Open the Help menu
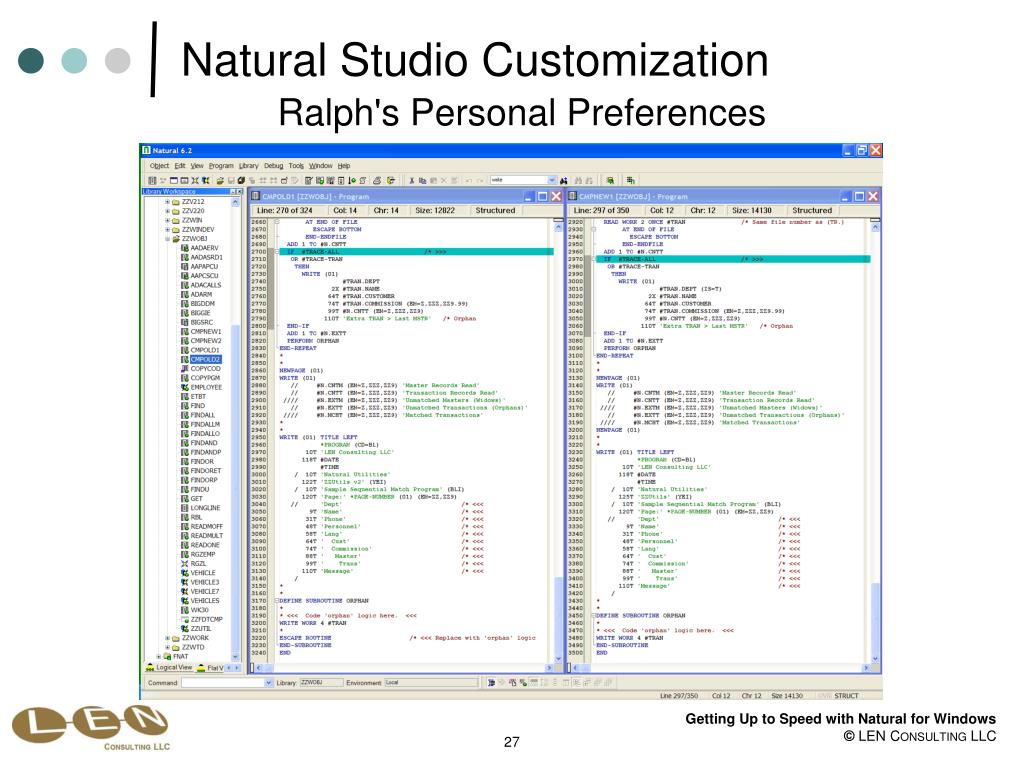 coord(344,166)
